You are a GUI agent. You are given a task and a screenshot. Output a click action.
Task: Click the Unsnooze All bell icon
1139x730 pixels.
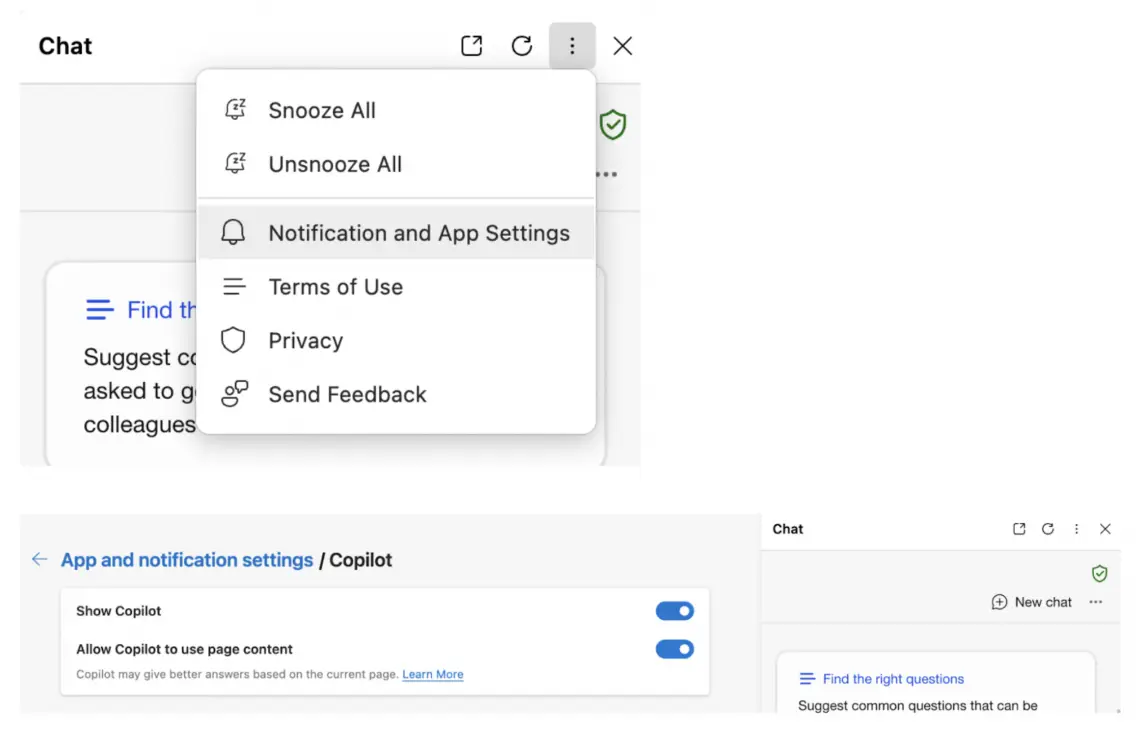235,163
